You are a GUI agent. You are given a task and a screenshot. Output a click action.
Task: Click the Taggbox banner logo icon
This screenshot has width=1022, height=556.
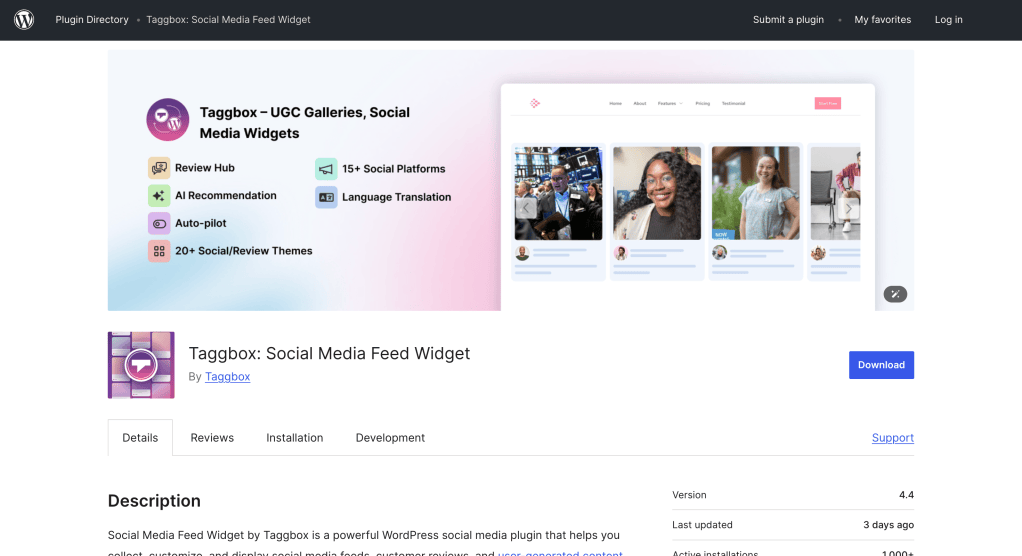point(168,120)
